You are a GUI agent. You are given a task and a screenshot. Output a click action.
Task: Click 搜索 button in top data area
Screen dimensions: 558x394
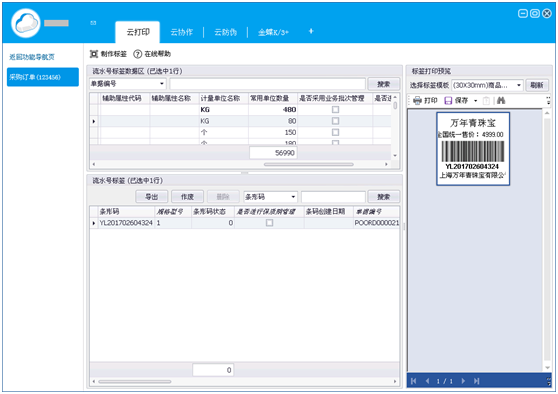point(384,84)
